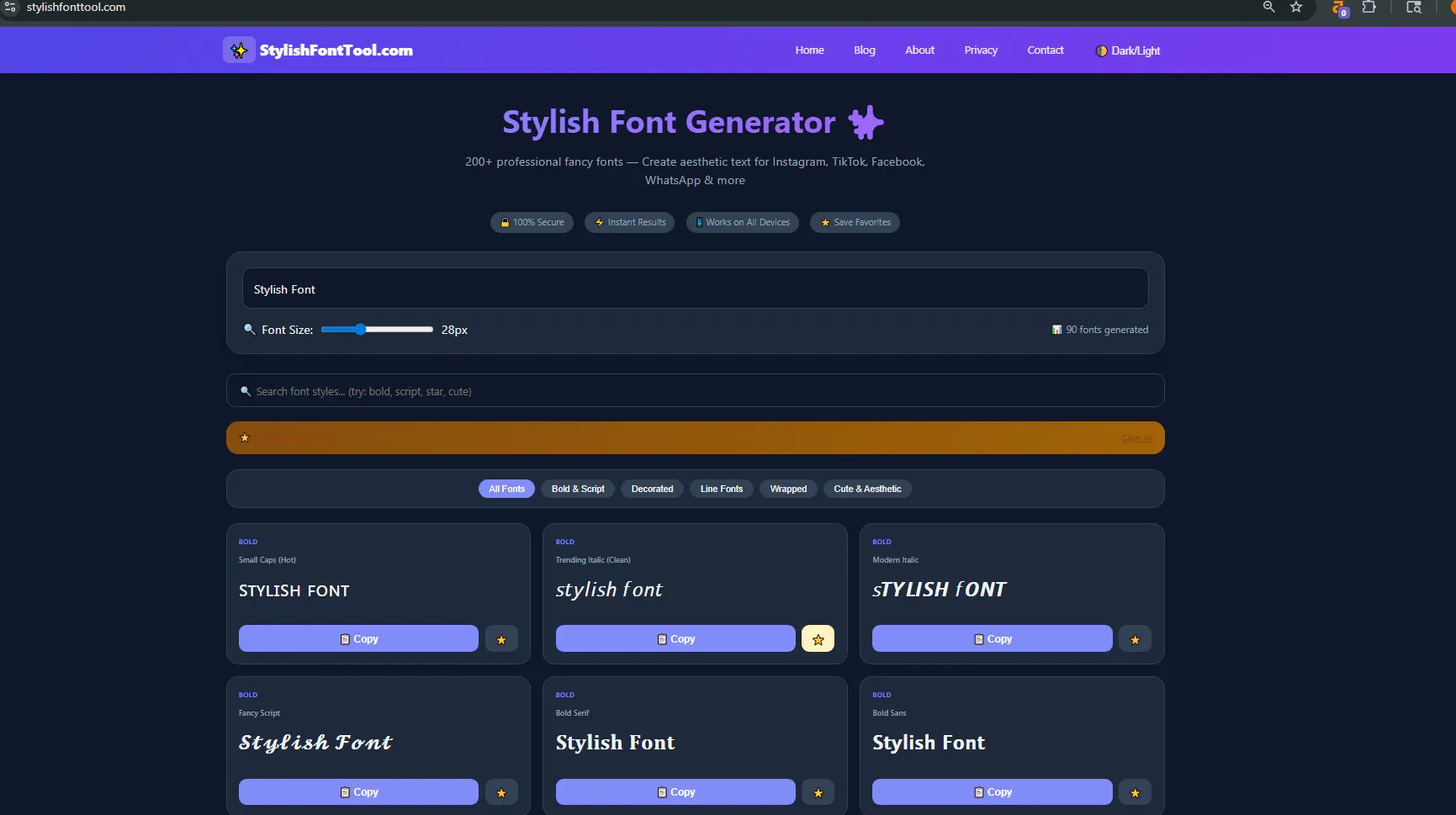Click the star icon in favorites bar

[x=245, y=437]
